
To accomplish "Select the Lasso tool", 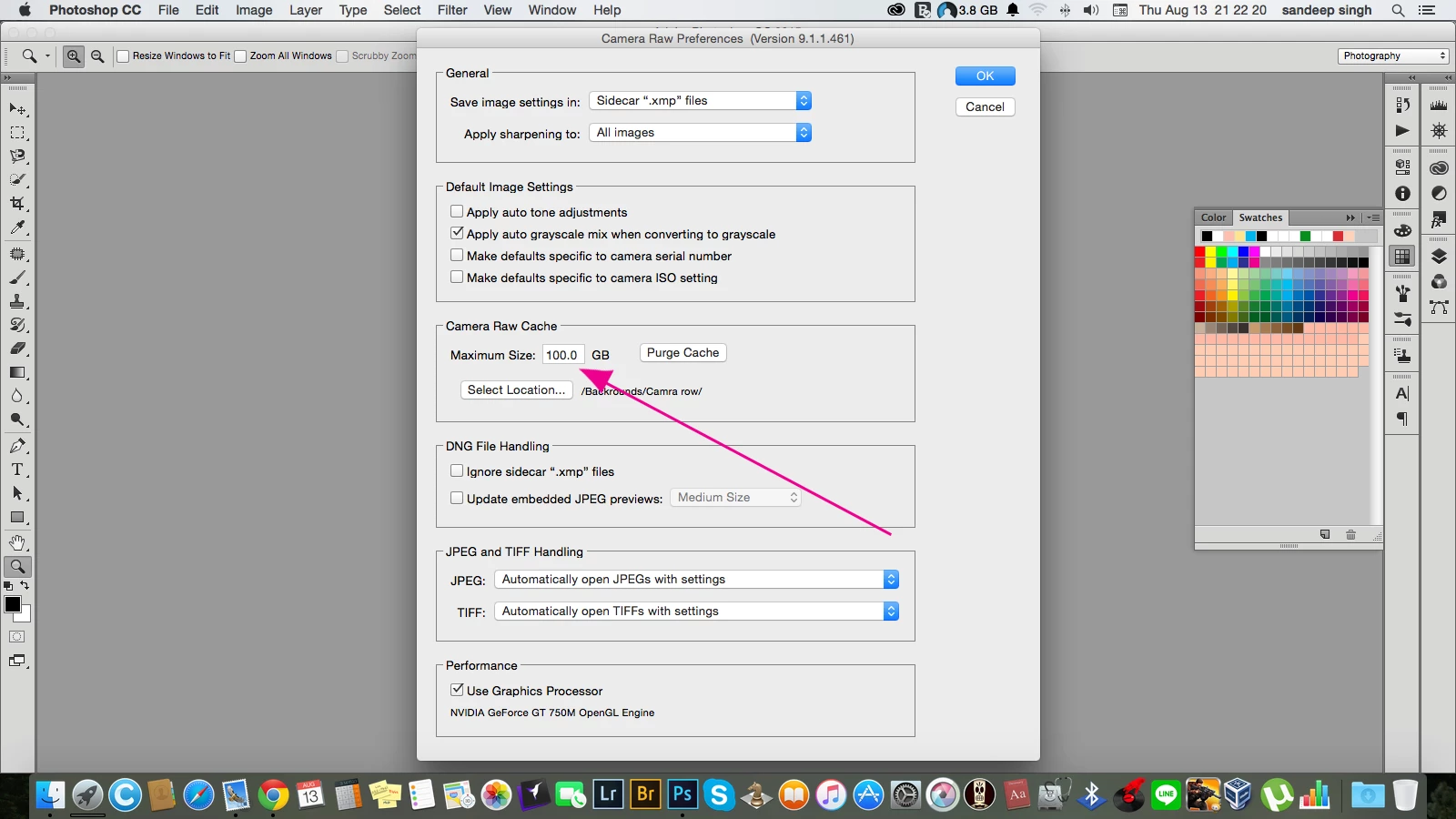I will (17, 157).
